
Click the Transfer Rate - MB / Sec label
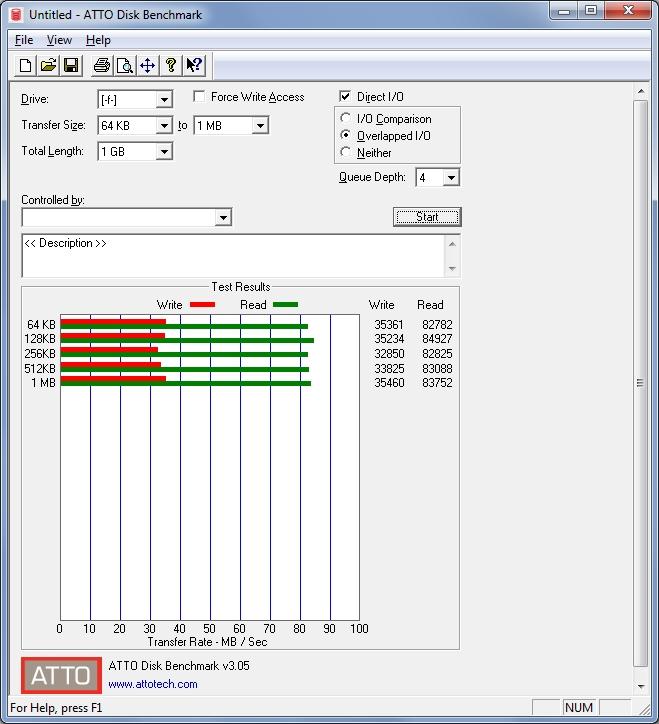[x=207, y=642]
